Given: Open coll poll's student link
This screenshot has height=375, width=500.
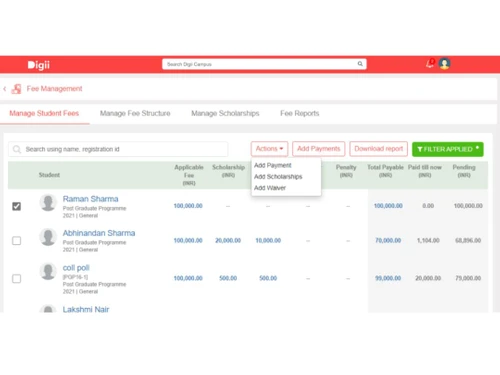Looking at the screenshot, I should pyautogui.click(x=76, y=268).
